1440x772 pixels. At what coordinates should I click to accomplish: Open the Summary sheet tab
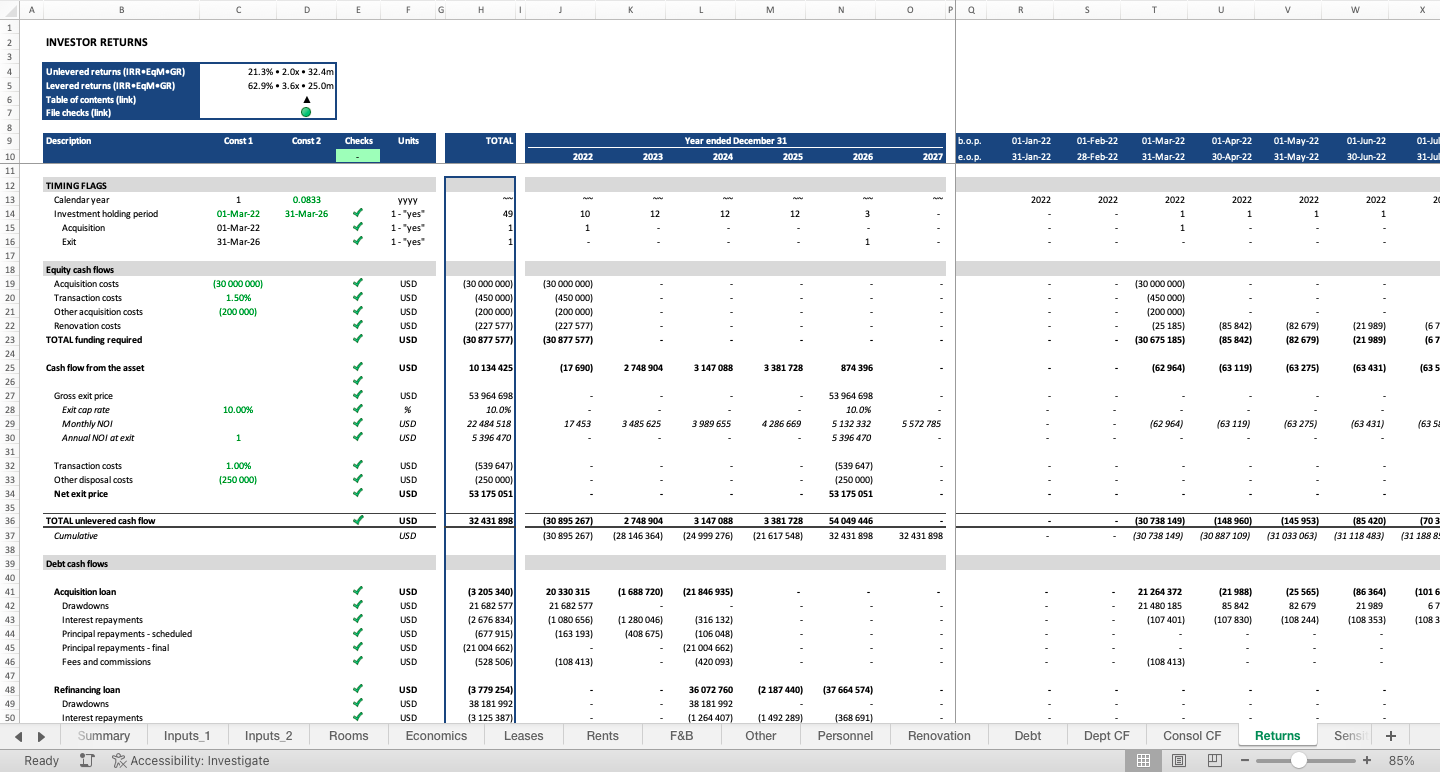[104, 736]
